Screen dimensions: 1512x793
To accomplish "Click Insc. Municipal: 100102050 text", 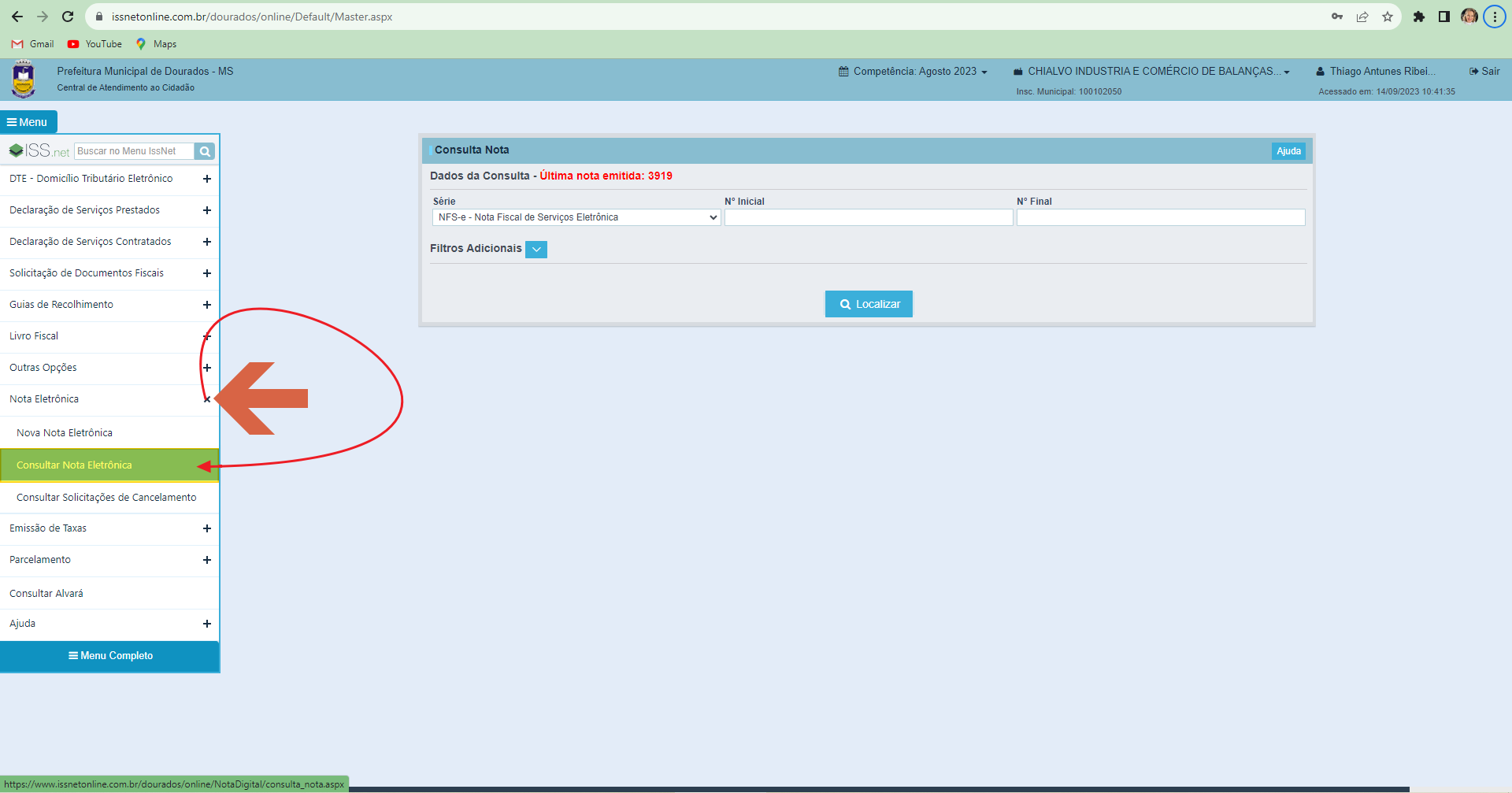I will pos(1069,91).
